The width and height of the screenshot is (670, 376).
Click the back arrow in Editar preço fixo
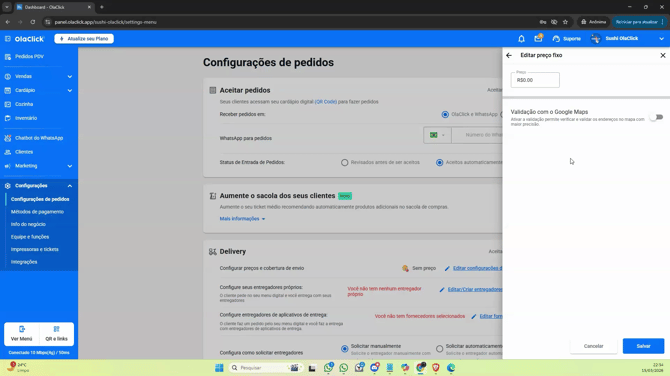click(509, 55)
